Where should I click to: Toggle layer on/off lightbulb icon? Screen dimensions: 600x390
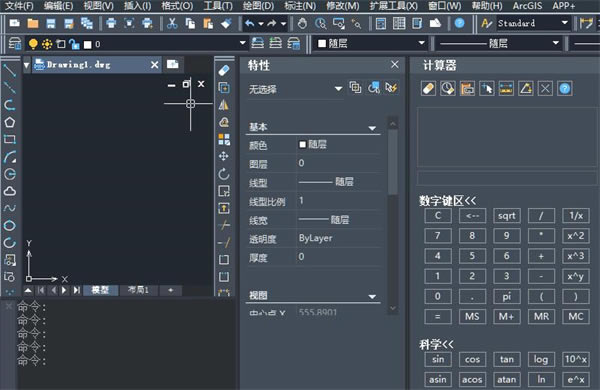pos(33,44)
